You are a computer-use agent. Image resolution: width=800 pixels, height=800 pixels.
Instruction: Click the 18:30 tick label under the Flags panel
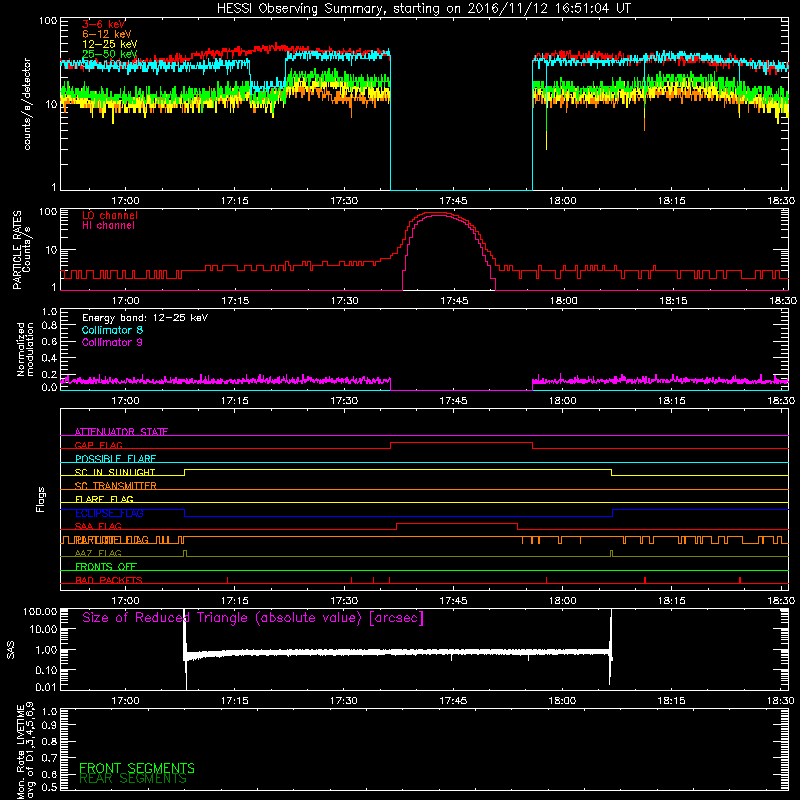[781, 601]
